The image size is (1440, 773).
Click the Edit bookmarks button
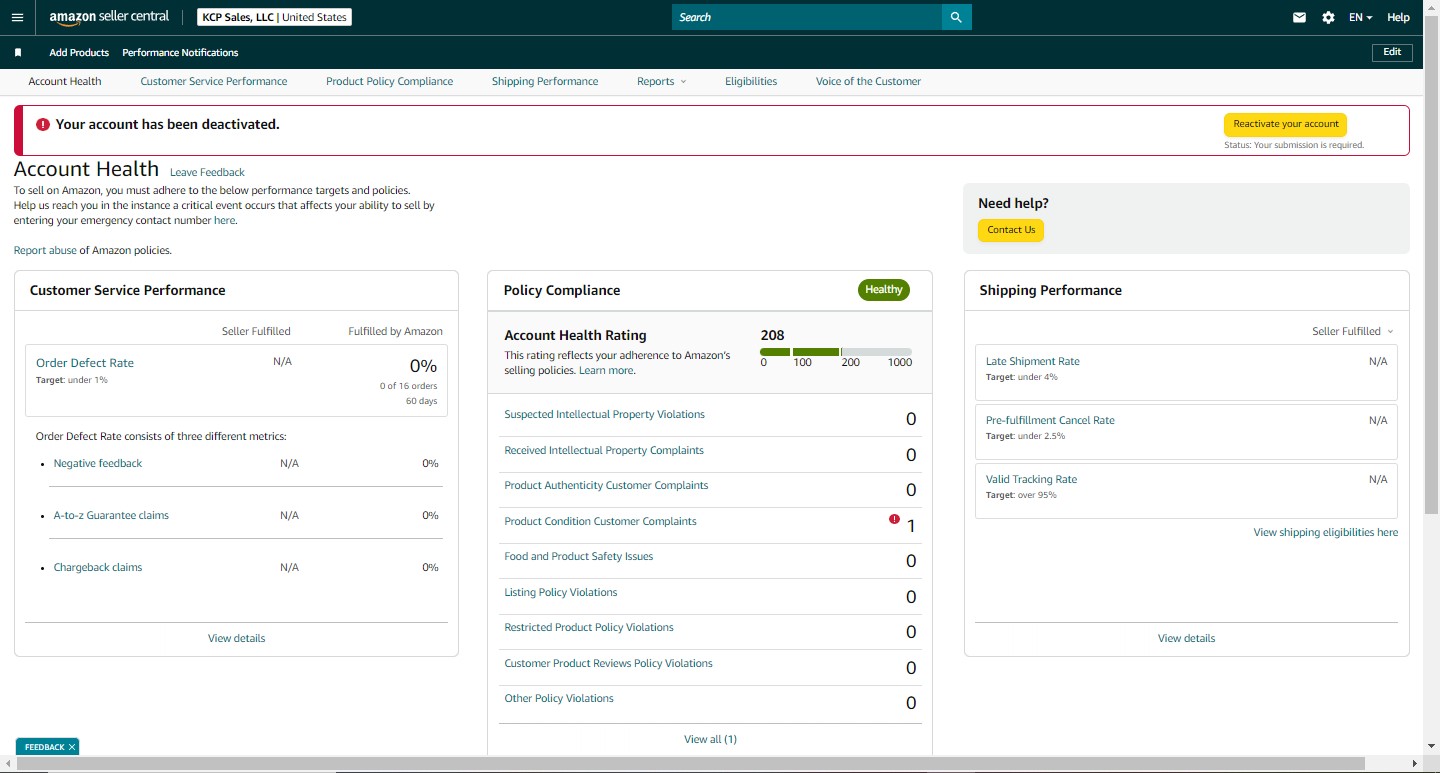pos(1392,52)
